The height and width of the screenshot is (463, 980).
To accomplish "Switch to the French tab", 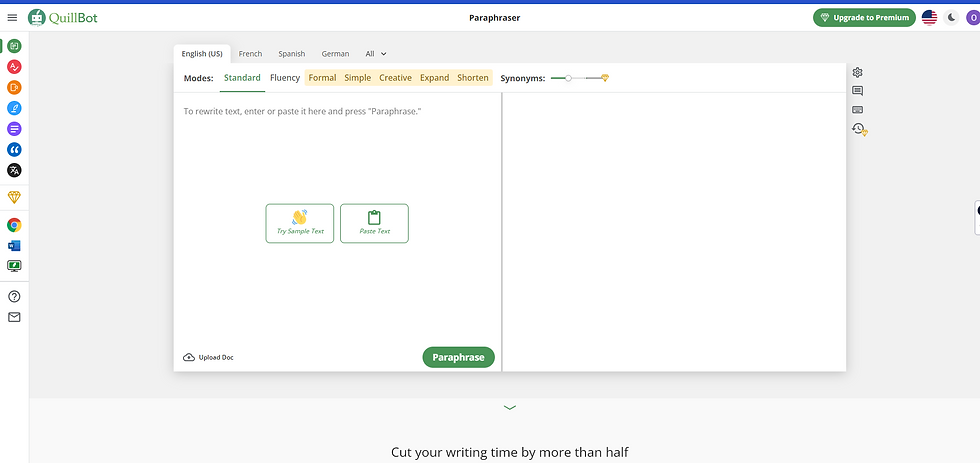I will pos(251,54).
